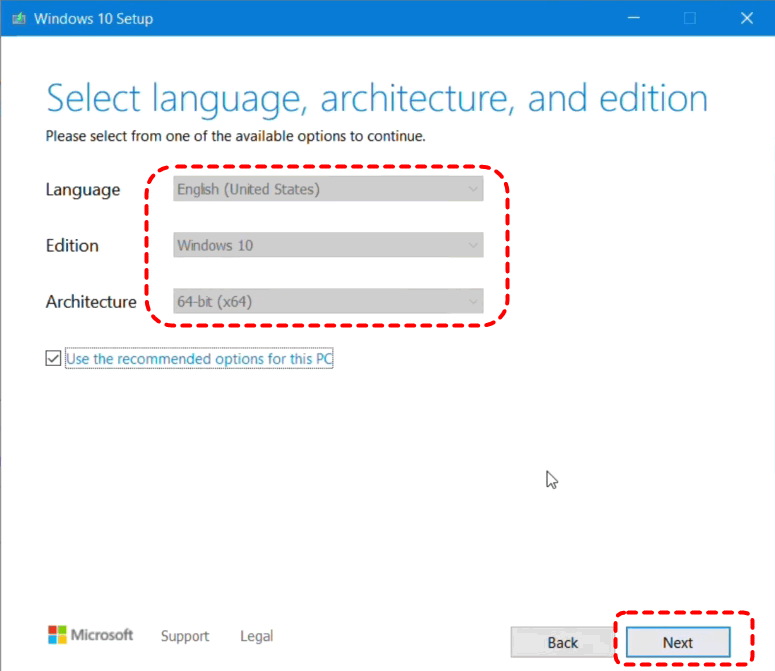775x671 pixels.
Task: Click the 'Select language, architecture, and edition' heading
Action: (x=377, y=99)
